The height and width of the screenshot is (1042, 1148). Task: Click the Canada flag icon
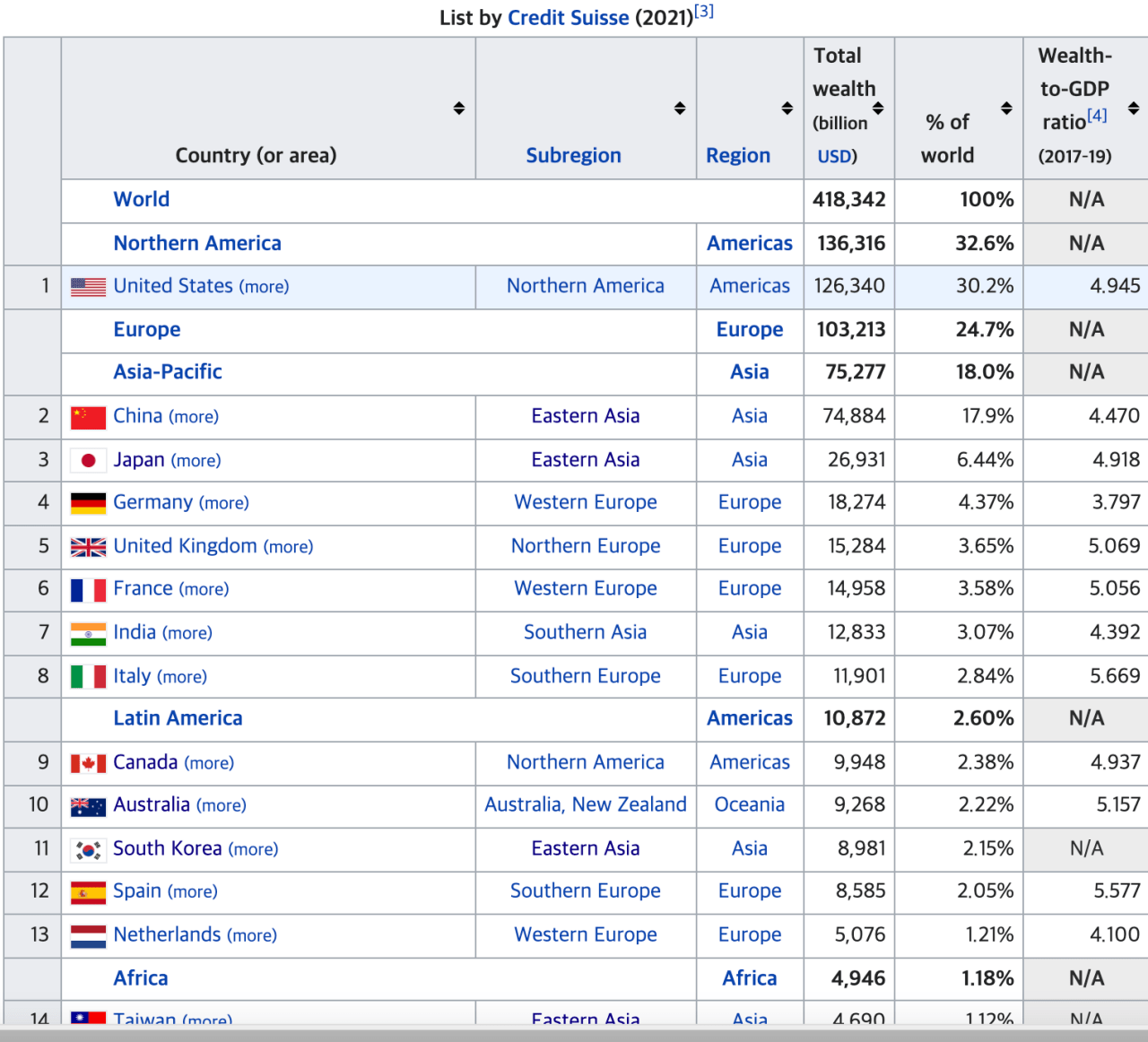[88, 763]
